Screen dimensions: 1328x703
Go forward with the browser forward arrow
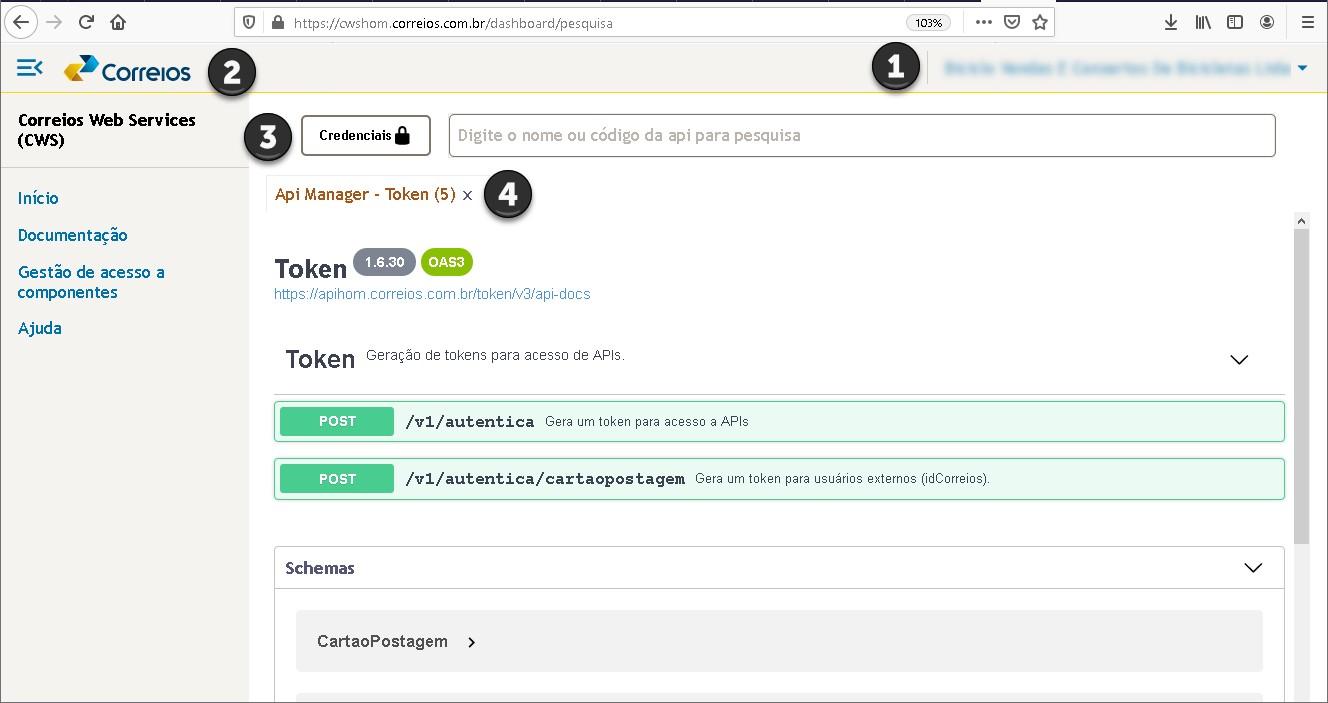54,22
